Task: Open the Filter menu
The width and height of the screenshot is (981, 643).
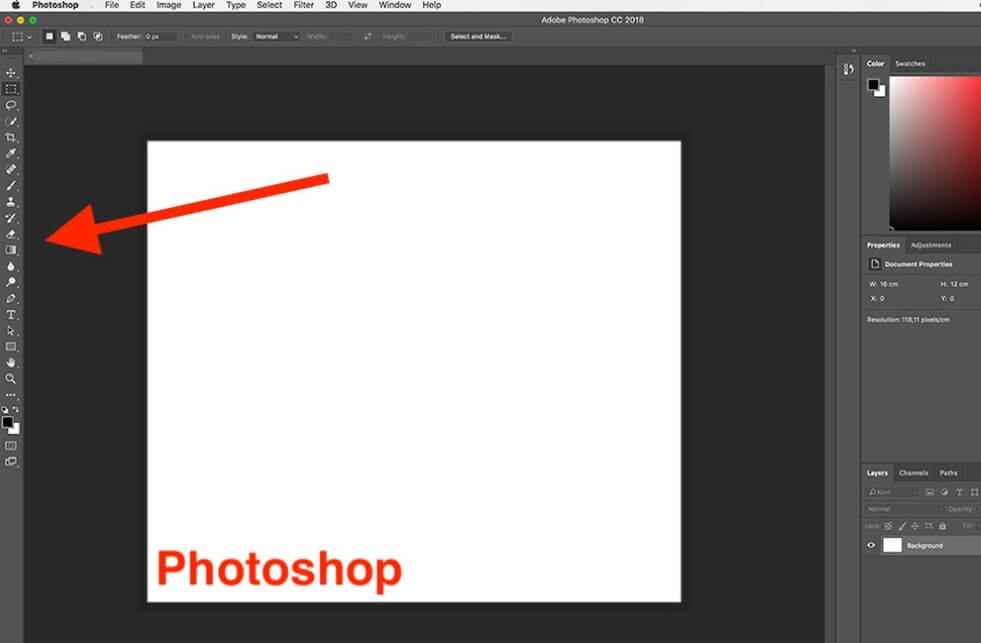Action: pos(304,5)
